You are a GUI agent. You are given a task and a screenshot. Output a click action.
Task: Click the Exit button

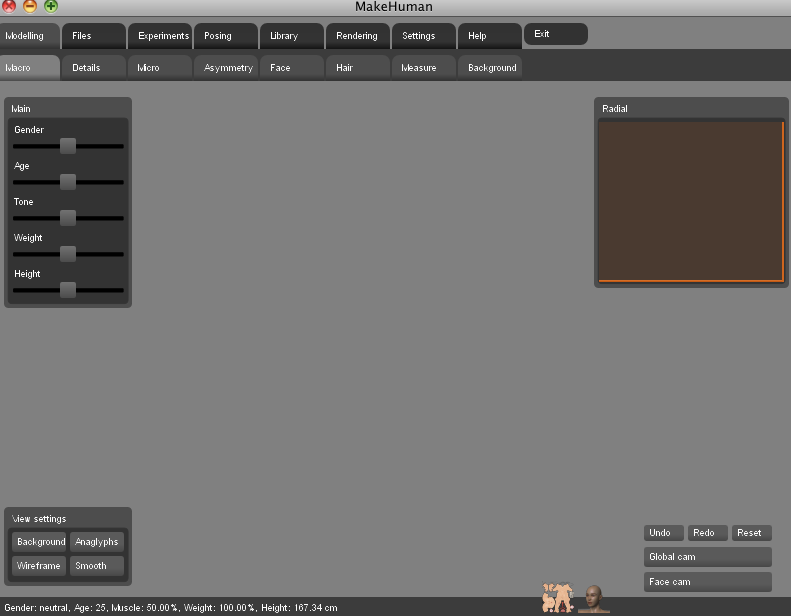click(x=556, y=34)
